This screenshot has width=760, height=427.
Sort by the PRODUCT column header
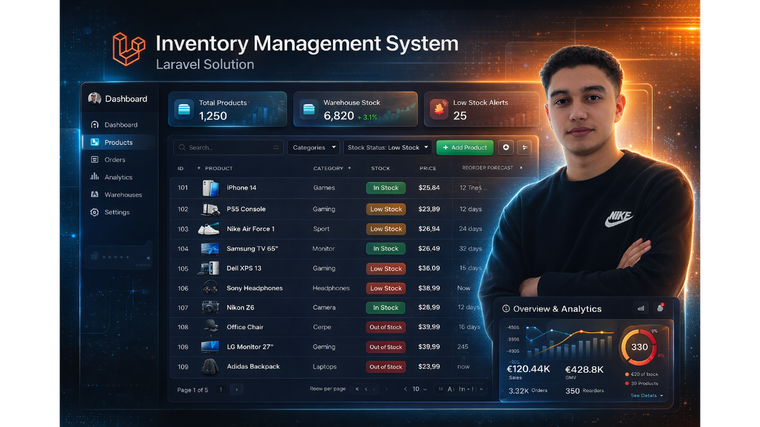click(219, 168)
